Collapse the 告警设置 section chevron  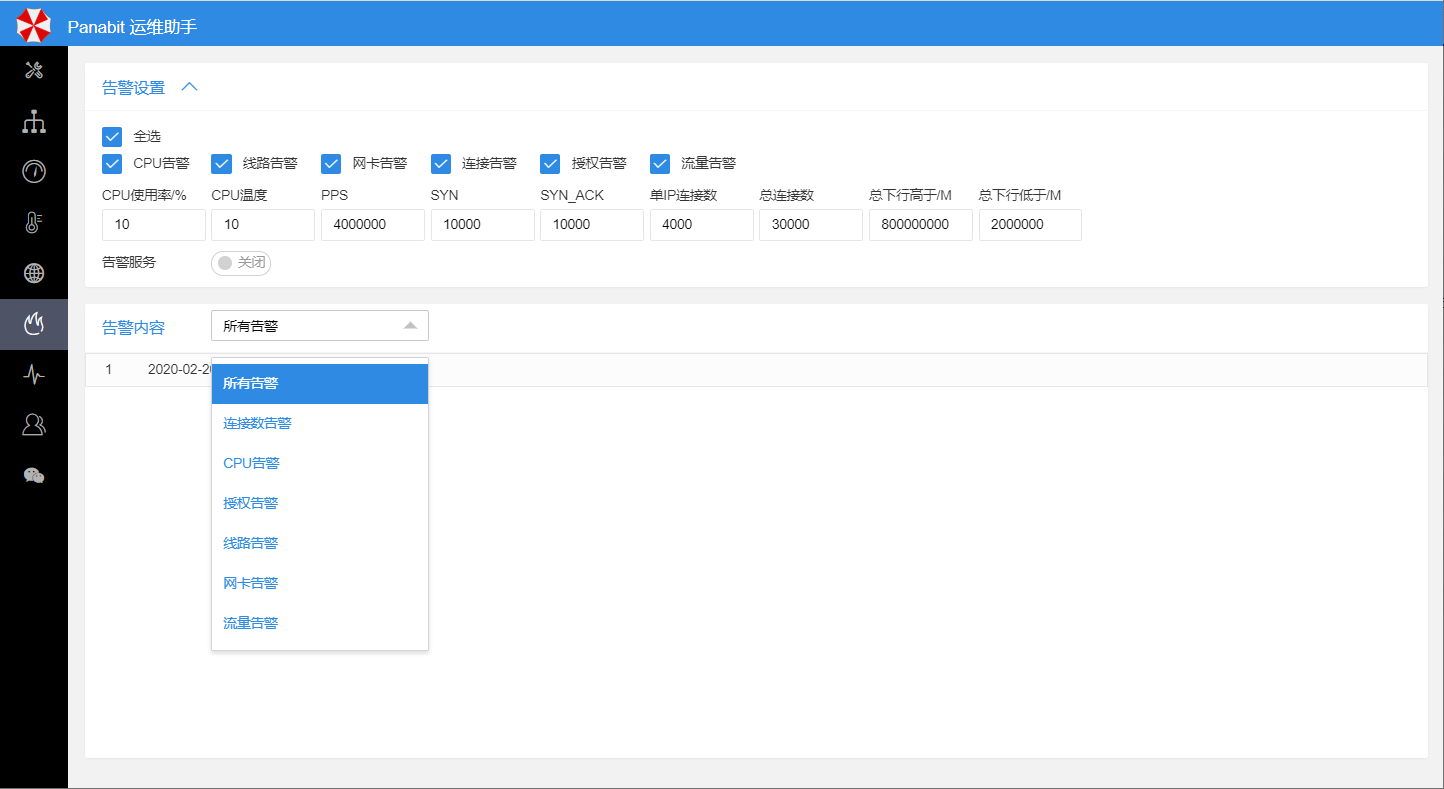coord(189,87)
